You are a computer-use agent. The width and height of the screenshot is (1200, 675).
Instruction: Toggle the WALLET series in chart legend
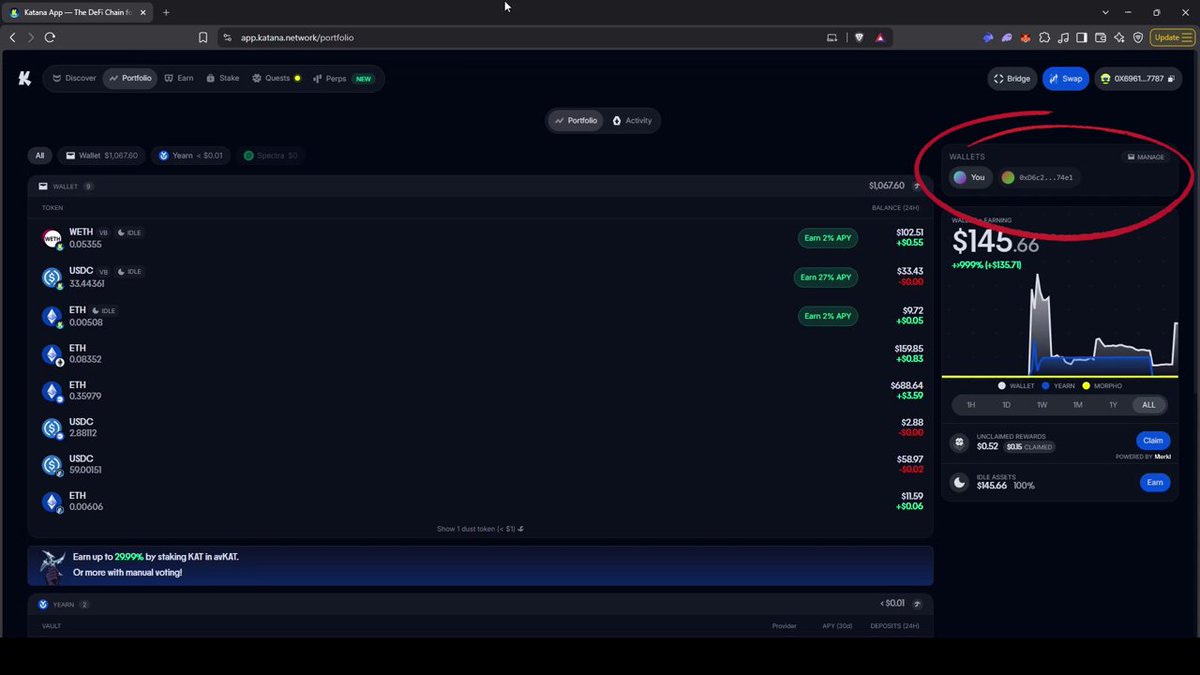click(x=1016, y=386)
